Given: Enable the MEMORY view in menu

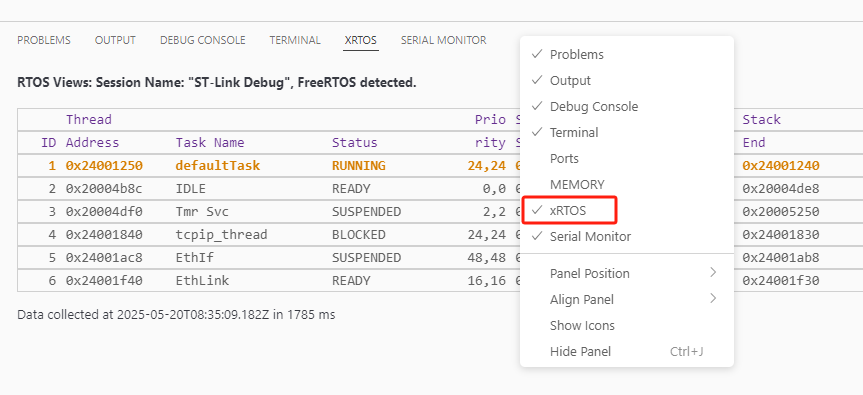Looking at the screenshot, I should point(626,184).
